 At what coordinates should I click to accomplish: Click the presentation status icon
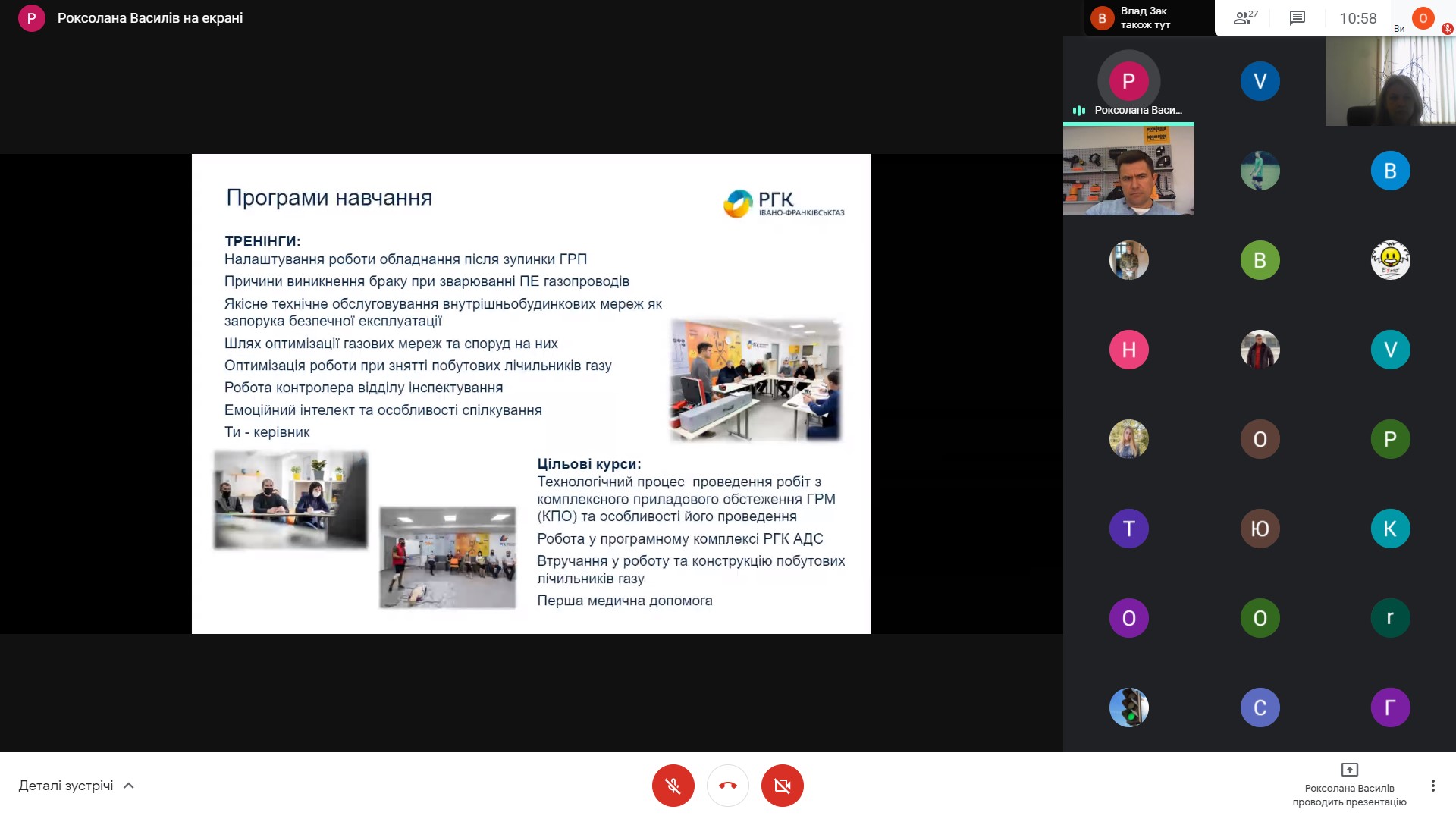pos(1349,770)
